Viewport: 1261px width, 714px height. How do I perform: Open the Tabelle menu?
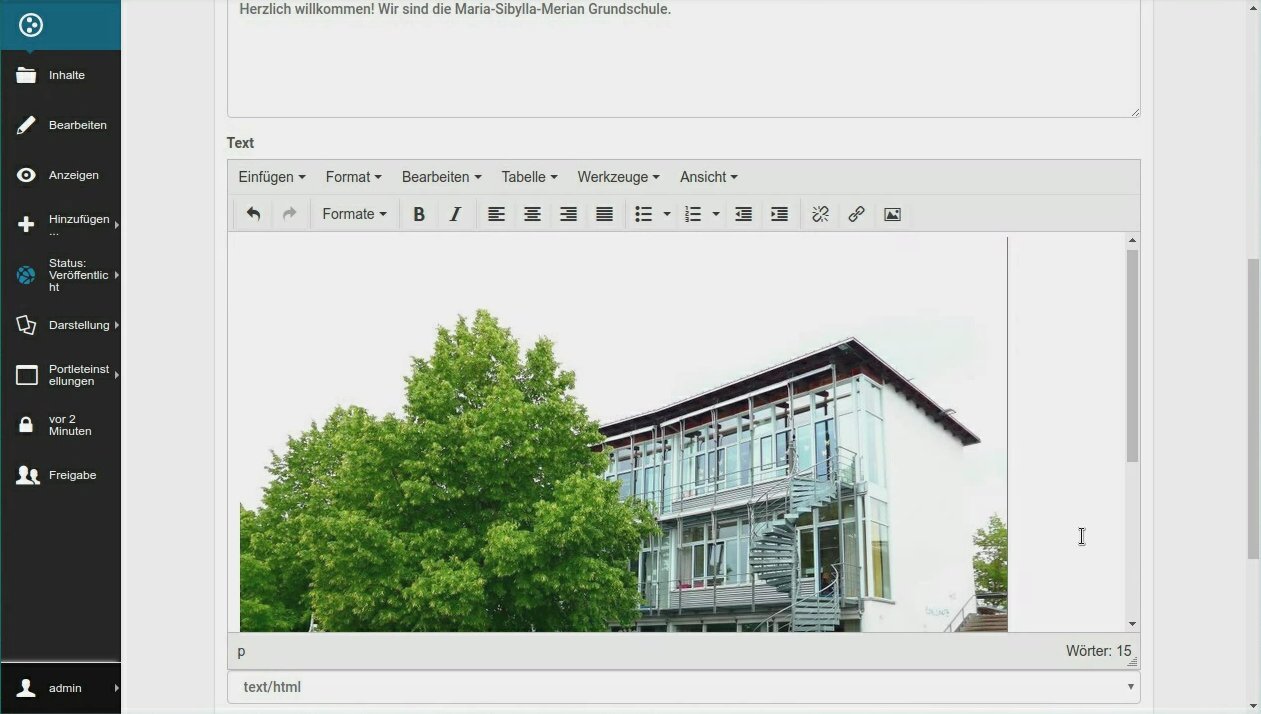(x=529, y=177)
